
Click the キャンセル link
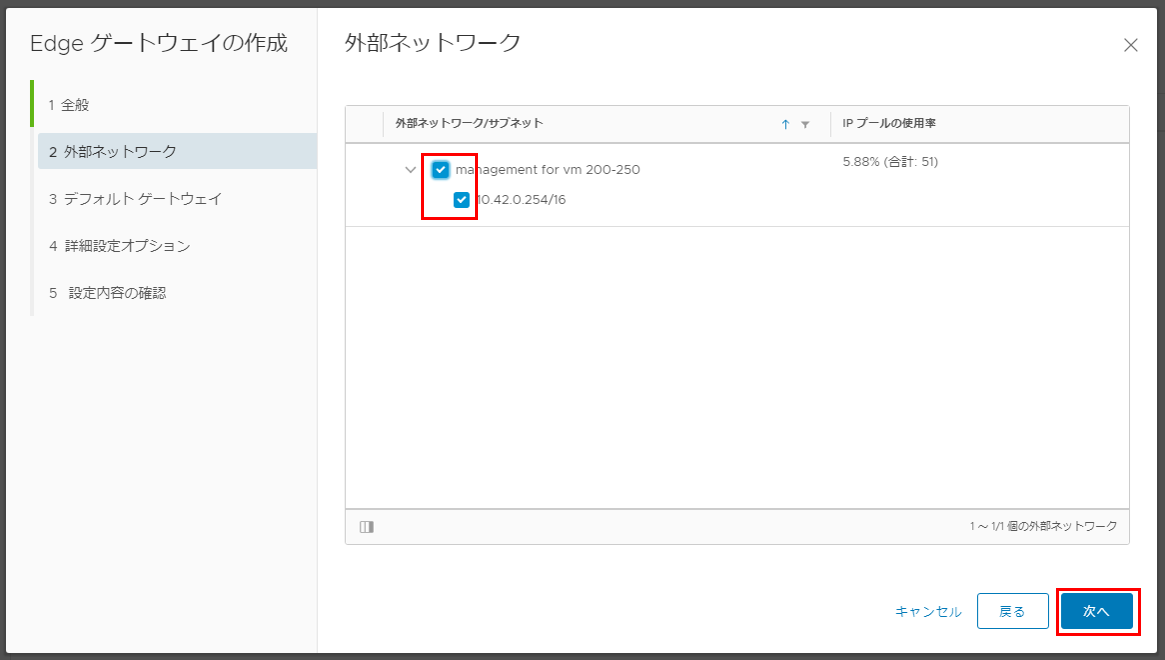[x=928, y=611]
